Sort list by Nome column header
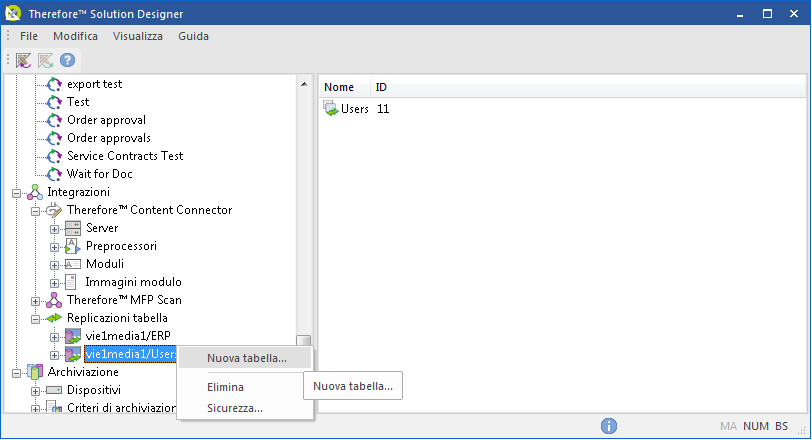 coord(344,87)
